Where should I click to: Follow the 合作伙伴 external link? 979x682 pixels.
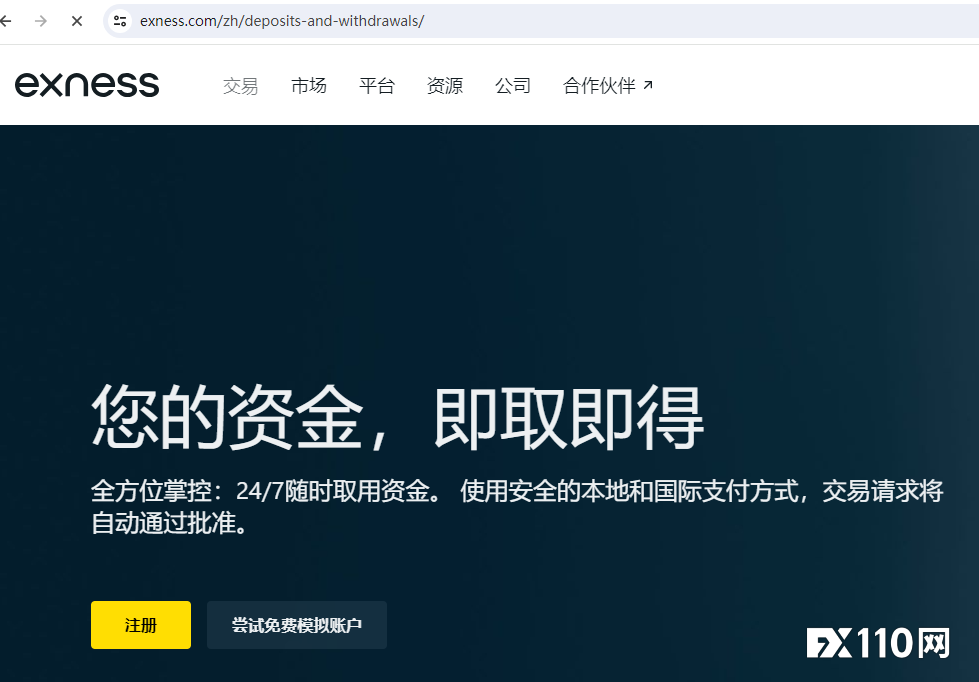(x=608, y=86)
